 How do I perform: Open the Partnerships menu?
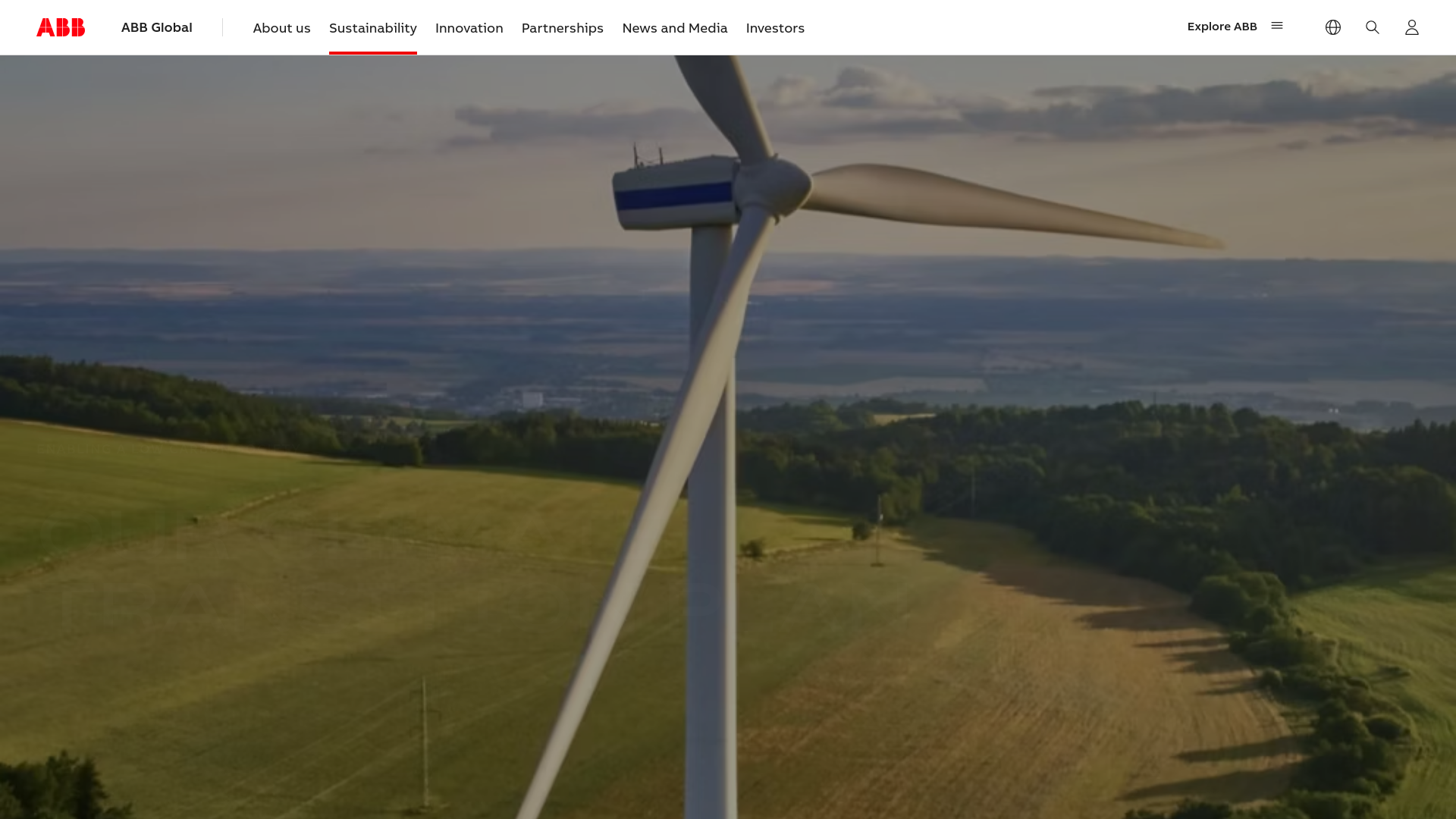[563, 28]
